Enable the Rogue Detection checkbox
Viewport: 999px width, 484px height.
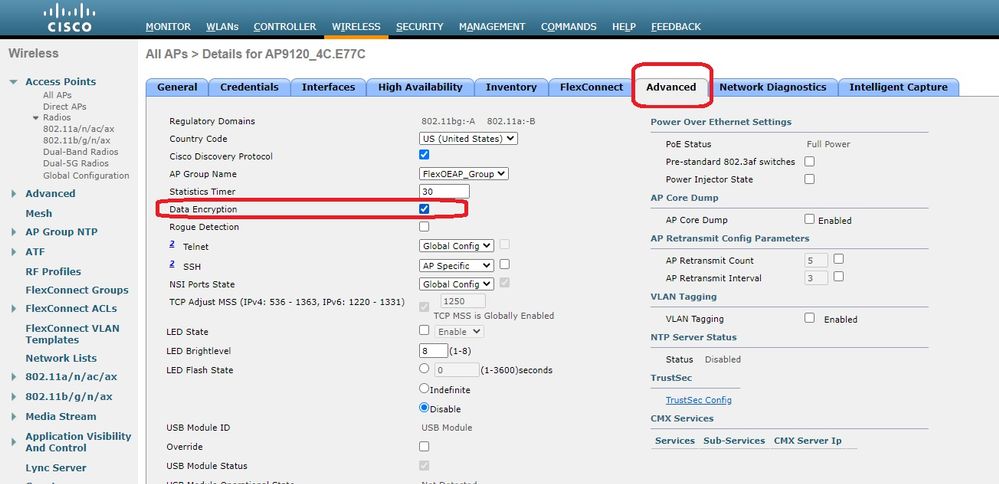pos(424,226)
